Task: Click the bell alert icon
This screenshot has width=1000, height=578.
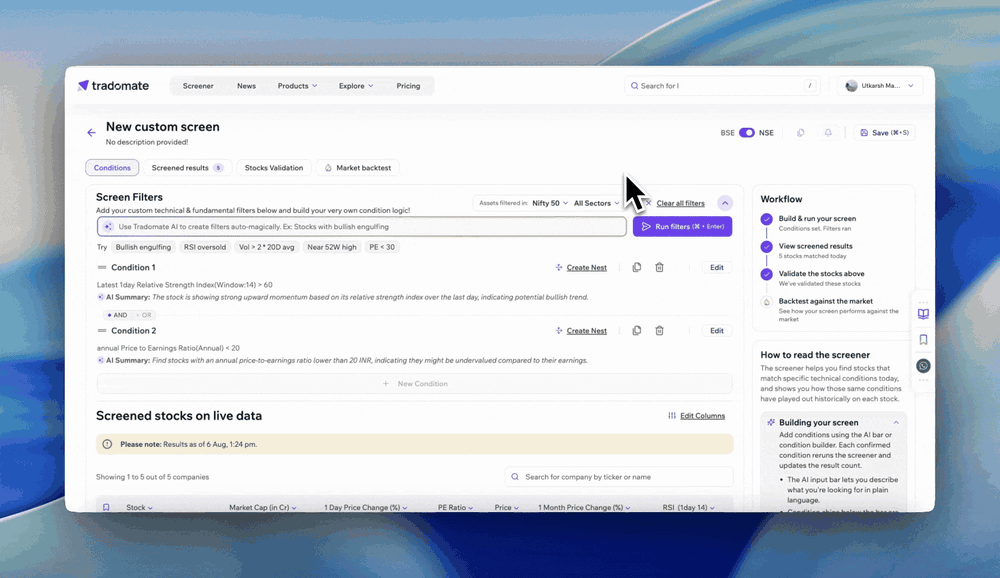Action: (x=828, y=133)
